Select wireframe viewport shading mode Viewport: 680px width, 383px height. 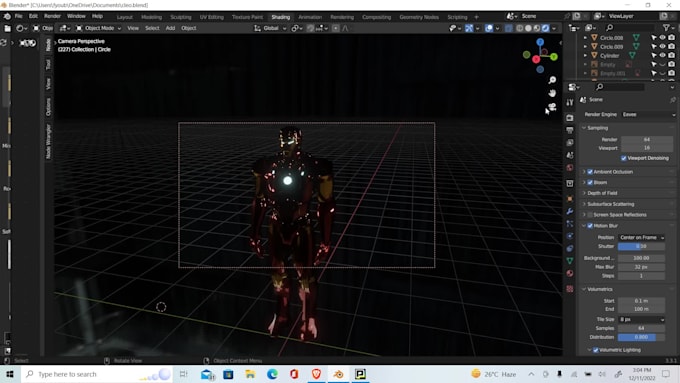(x=520, y=28)
